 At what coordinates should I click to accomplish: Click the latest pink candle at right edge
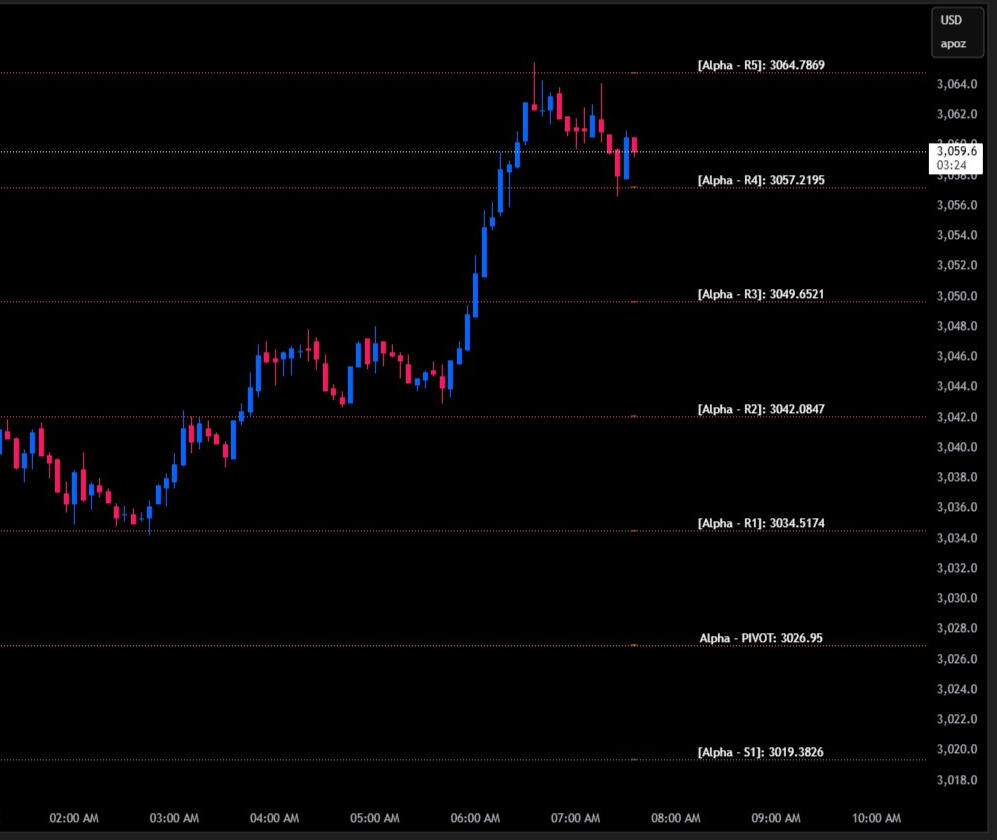pos(635,145)
